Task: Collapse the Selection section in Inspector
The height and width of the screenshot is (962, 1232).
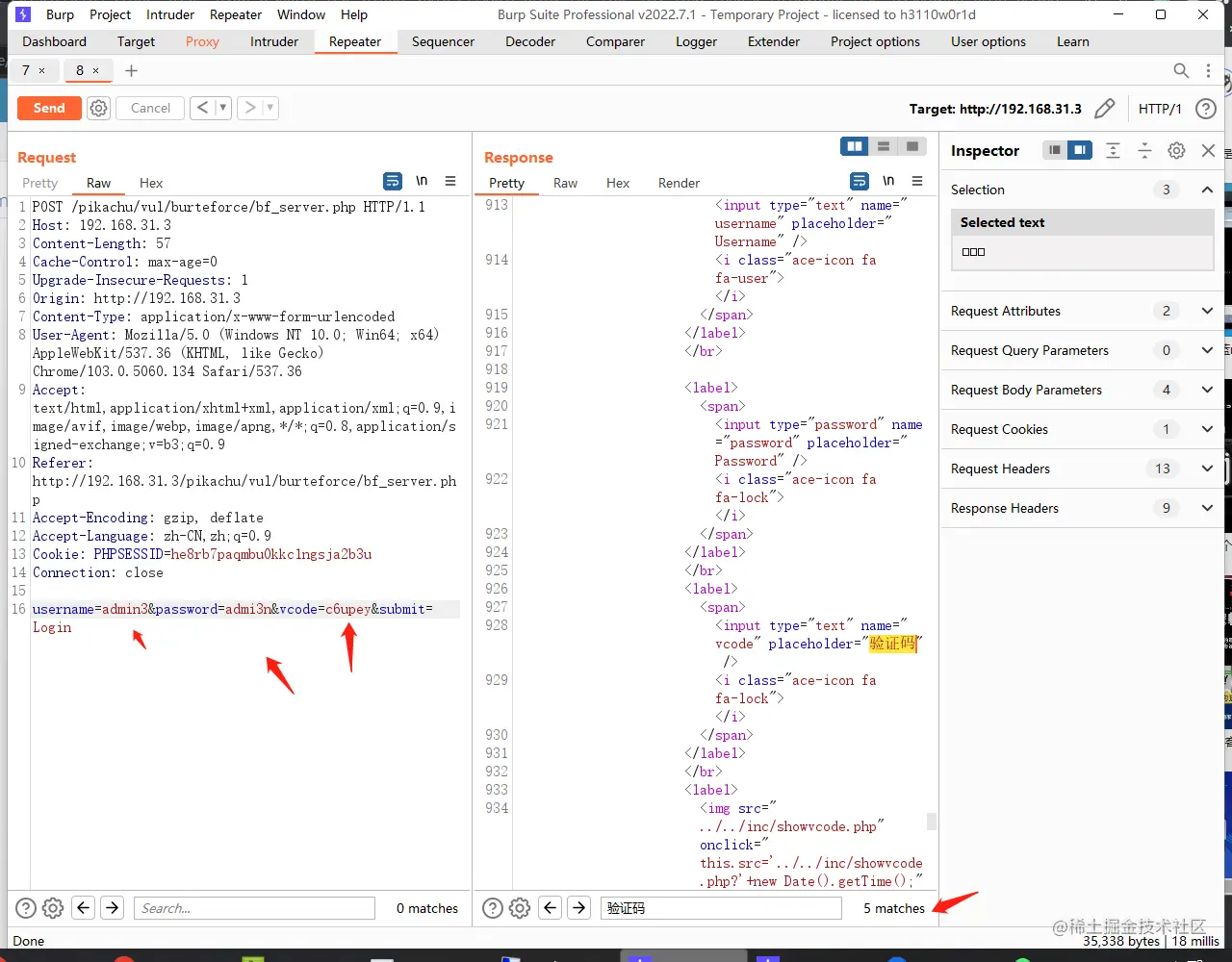Action: pyautogui.click(x=1207, y=190)
